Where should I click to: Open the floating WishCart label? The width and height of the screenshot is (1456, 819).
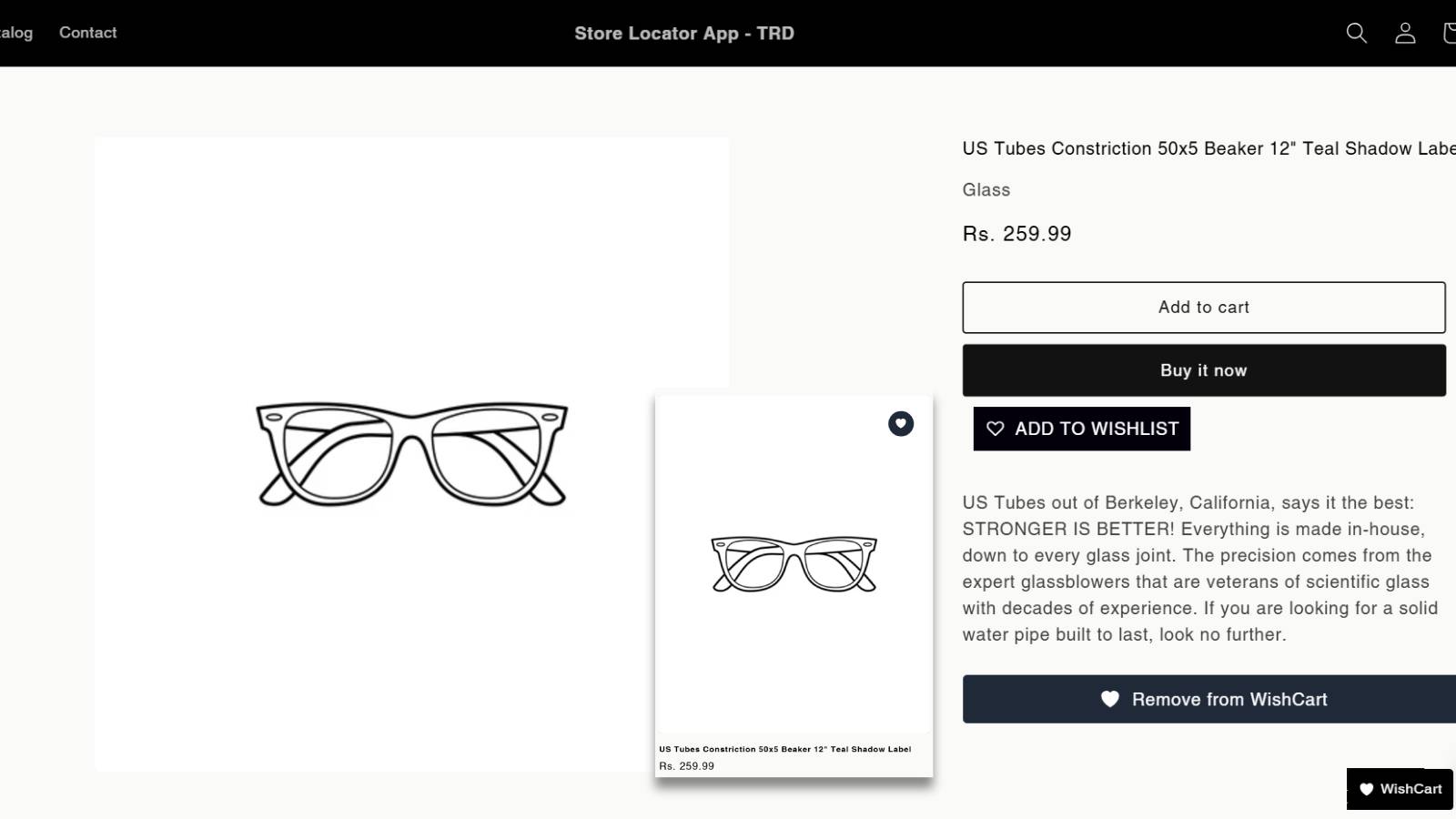pyautogui.click(x=1410, y=789)
